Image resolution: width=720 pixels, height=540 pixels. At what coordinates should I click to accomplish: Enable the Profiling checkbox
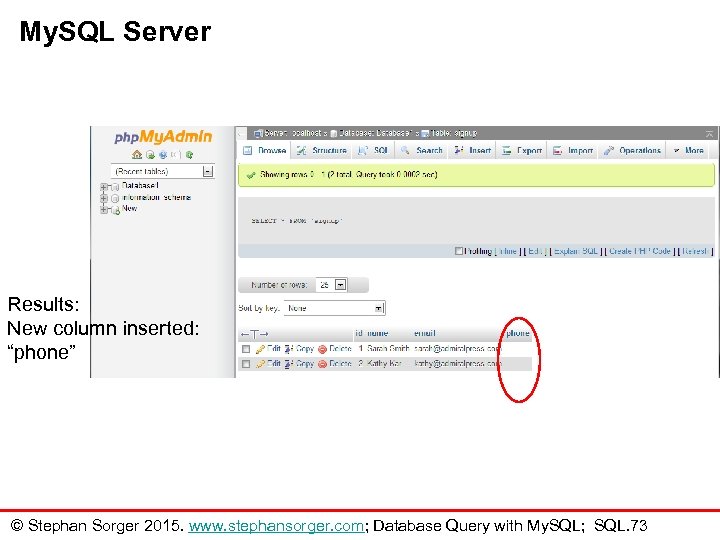pos(458,251)
